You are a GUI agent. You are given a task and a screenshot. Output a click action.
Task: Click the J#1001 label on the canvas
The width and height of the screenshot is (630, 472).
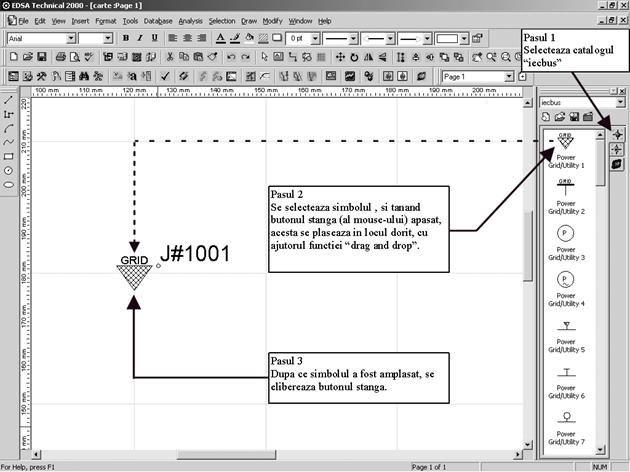pyautogui.click(x=195, y=254)
